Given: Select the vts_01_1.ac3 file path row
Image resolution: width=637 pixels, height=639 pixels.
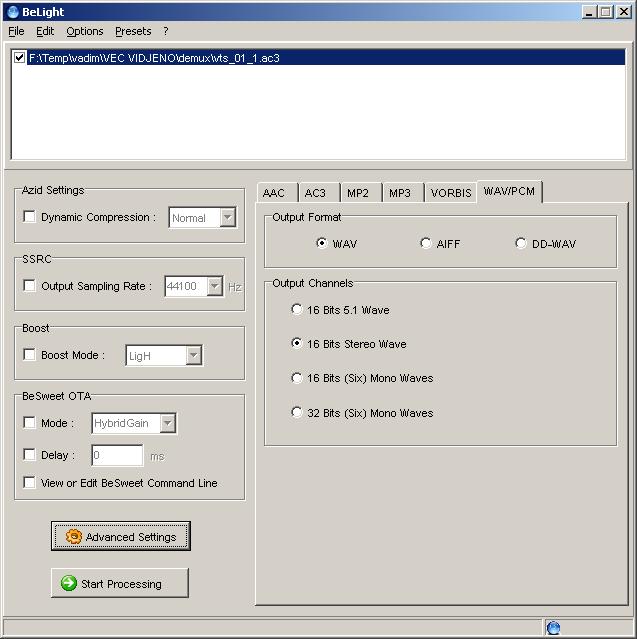Looking at the screenshot, I should (x=326, y=58).
